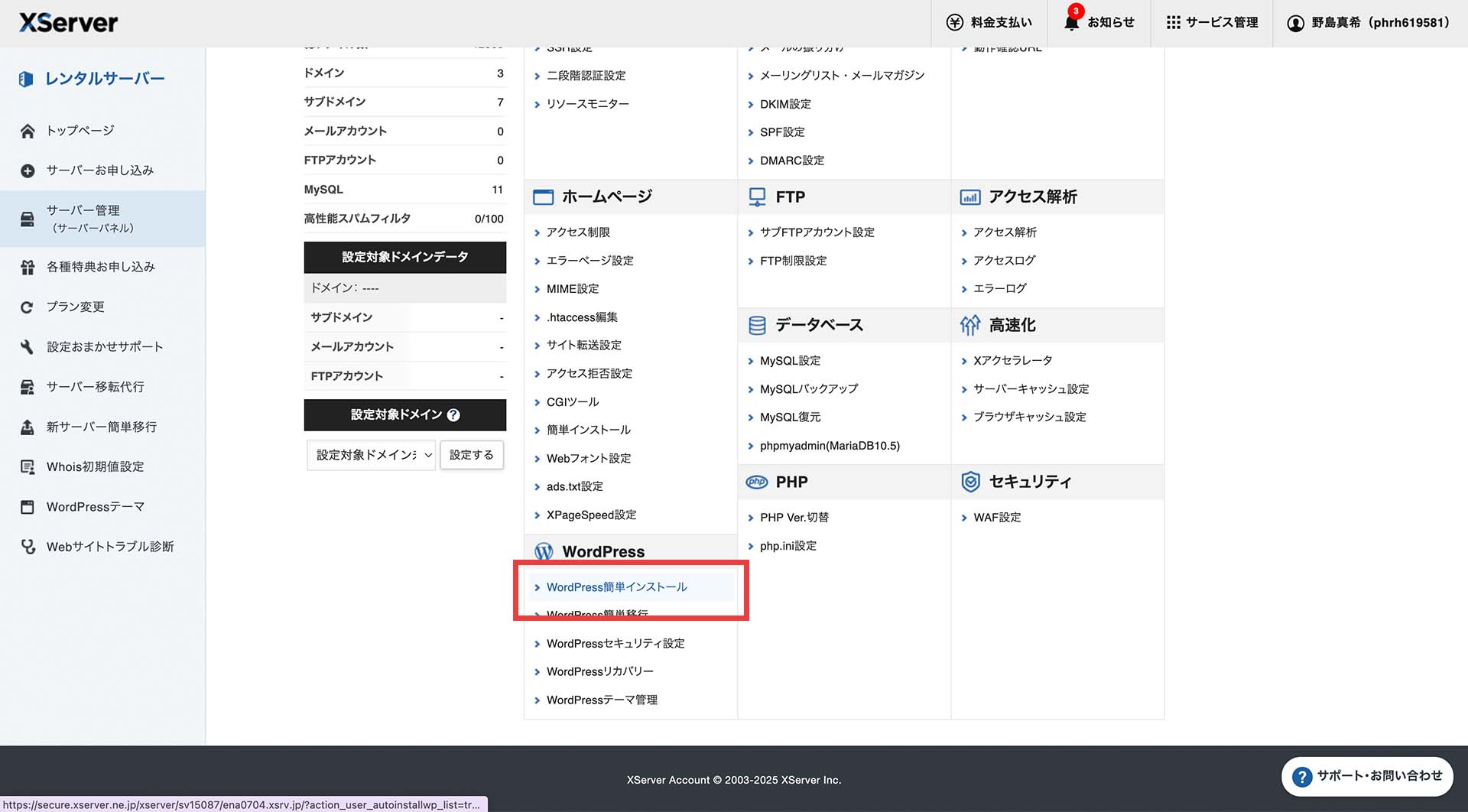
Task: Click the ホームページ section window icon
Action: tap(543, 197)
